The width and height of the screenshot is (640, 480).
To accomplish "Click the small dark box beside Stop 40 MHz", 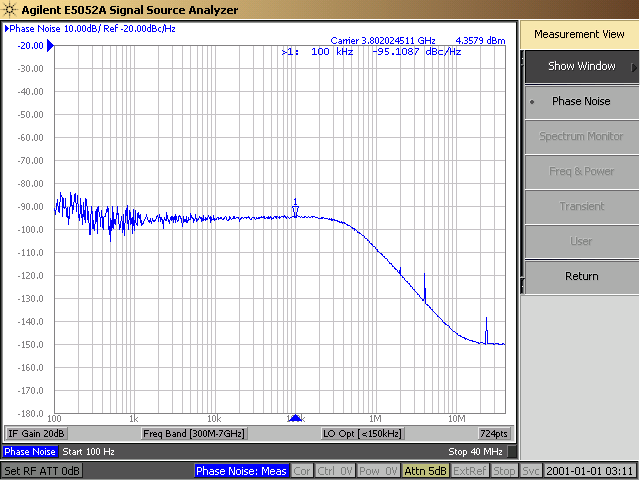I will pyautogui.click(x=511, y=452).
